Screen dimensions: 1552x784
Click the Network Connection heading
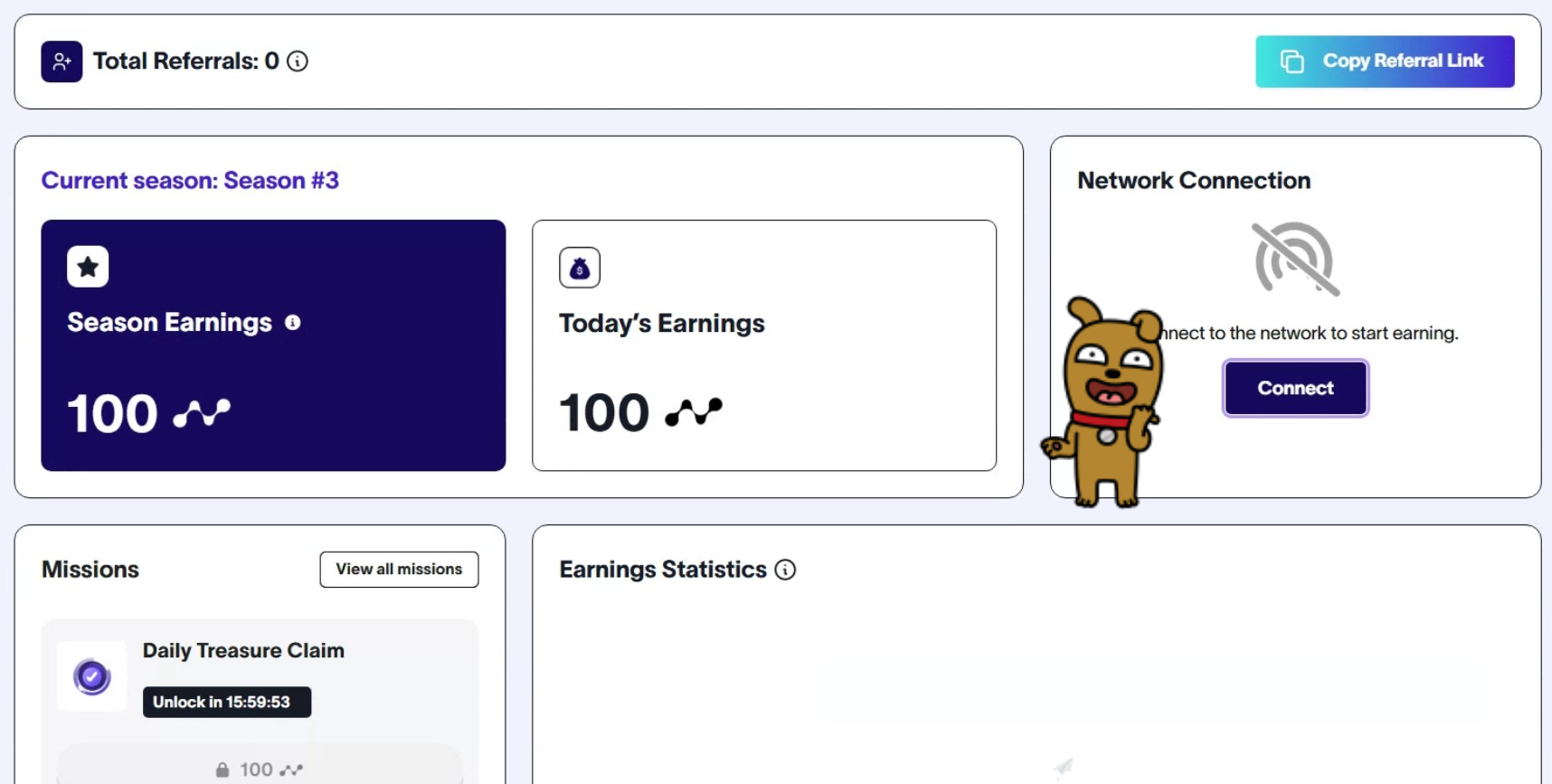click(x=1194, y=181)
